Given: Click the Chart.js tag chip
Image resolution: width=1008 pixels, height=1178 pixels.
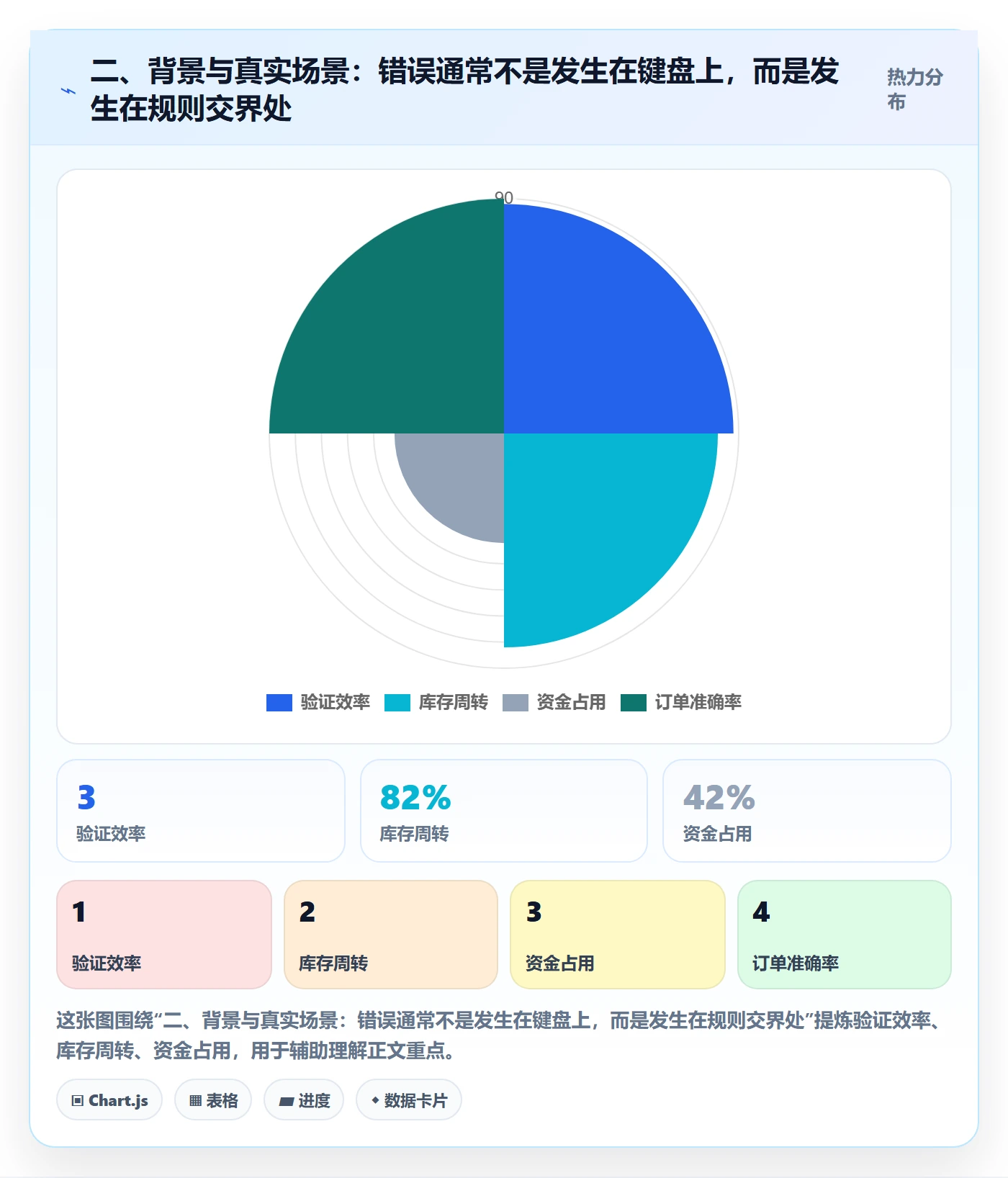Looking at the screenshot, I should (109, 1100).
